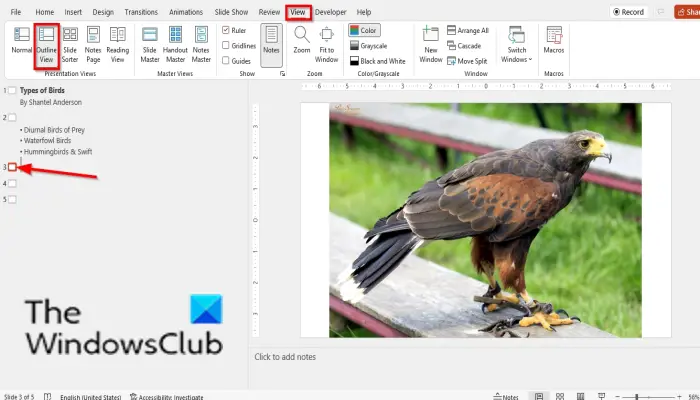Open Slide Master view
The width and height of the screenshot is (700, 400).
click(150, 45)
